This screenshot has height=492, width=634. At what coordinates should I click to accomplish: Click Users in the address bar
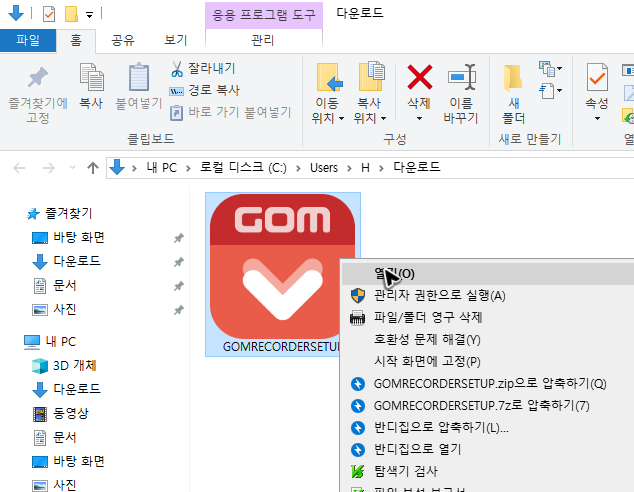[324, 167]
